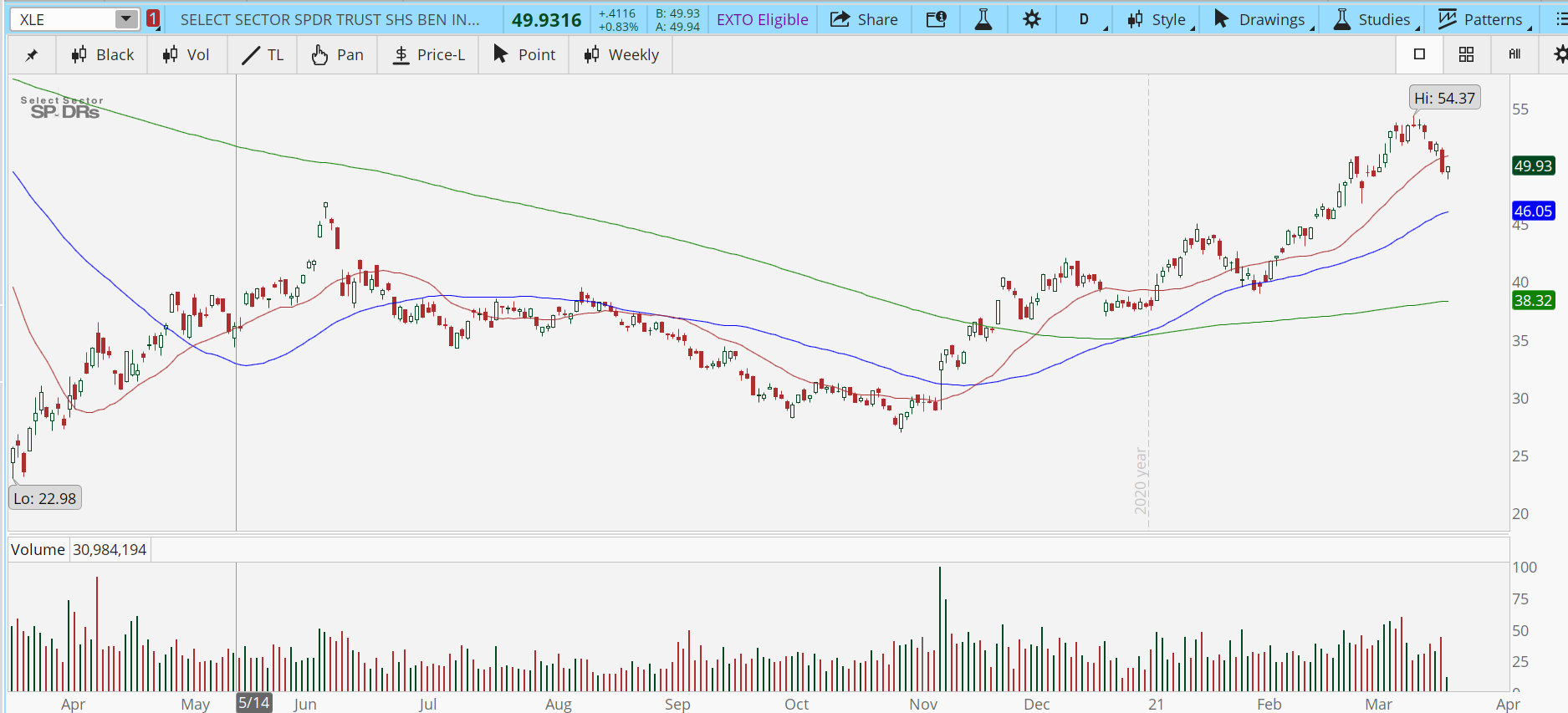Click the Weekly chart button
1568x713 pixels.
tap(621, 55)
